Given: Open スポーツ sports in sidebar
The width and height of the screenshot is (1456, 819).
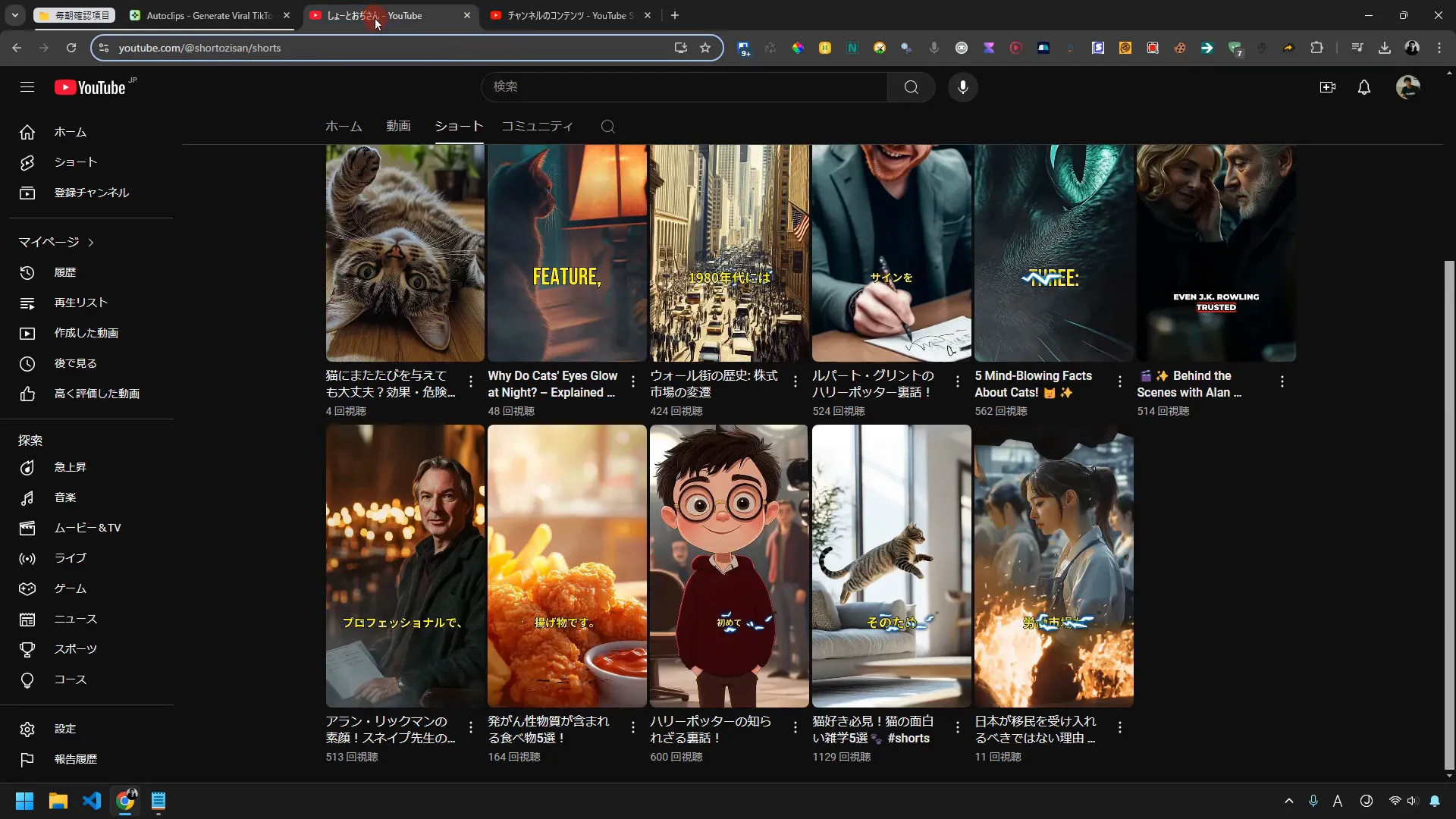Looking at the screenshot, I should click(x=91, y=649).
